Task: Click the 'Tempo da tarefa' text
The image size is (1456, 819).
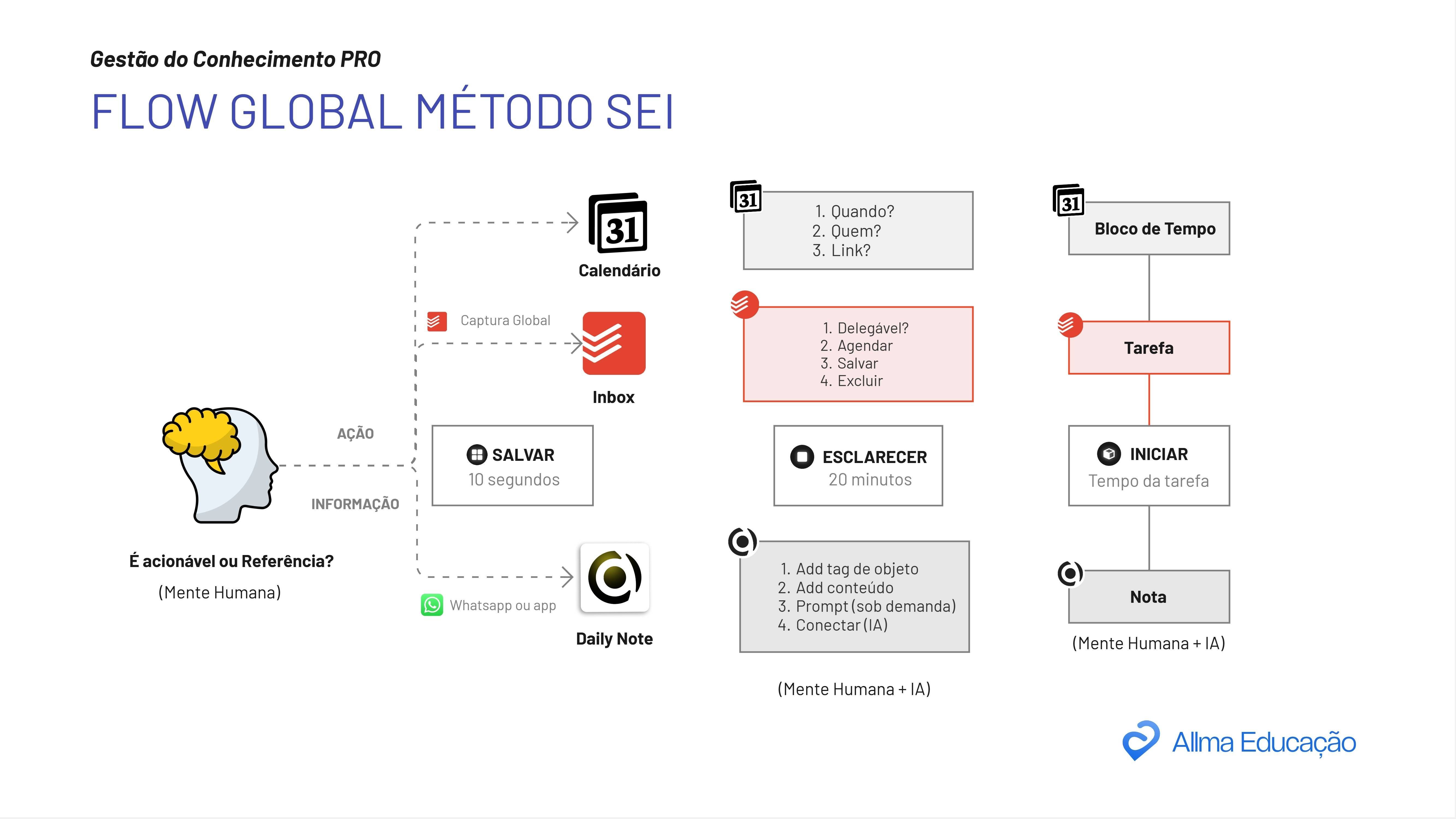Action: click(1149, 481)
